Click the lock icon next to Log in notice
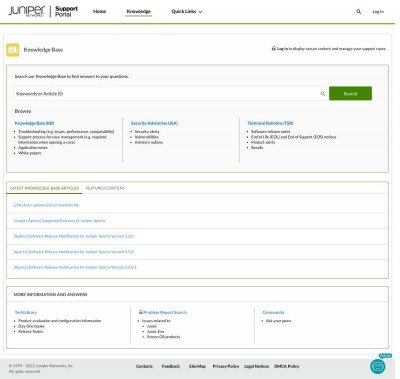Screen dimensions: 400x379 pos(273,49)
